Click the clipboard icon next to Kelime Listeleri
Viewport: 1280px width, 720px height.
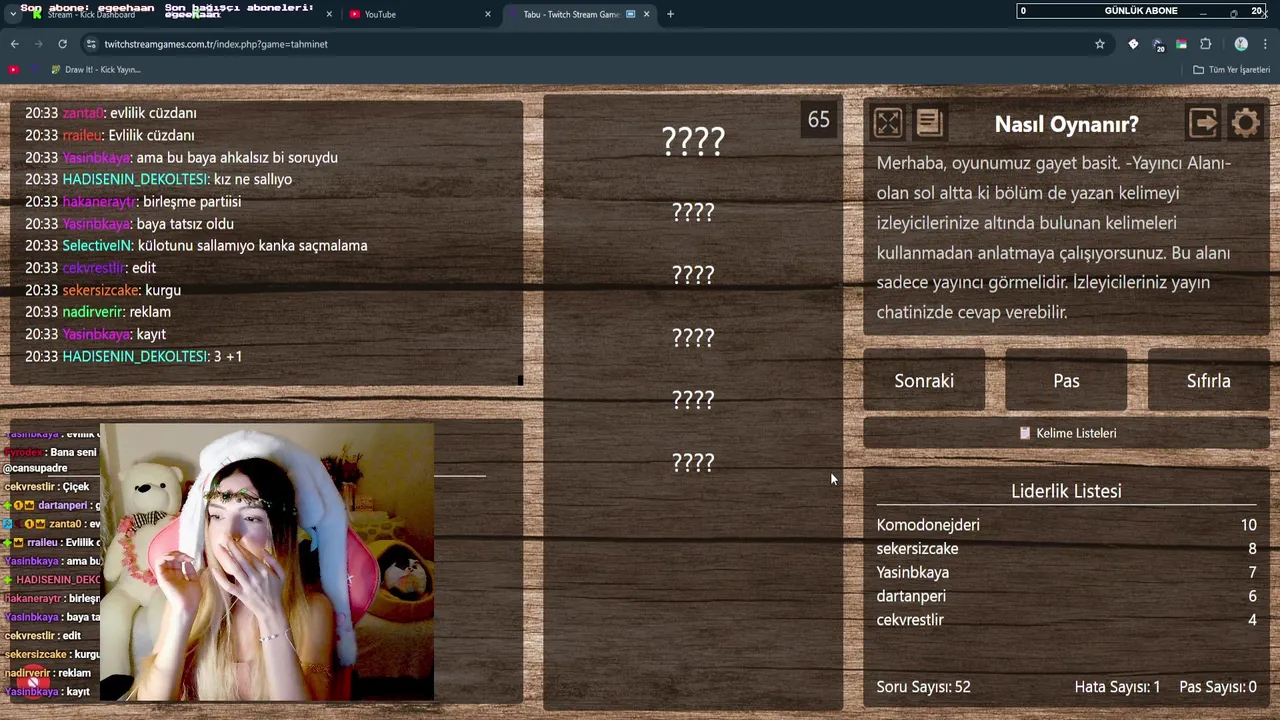[1025, 433]
